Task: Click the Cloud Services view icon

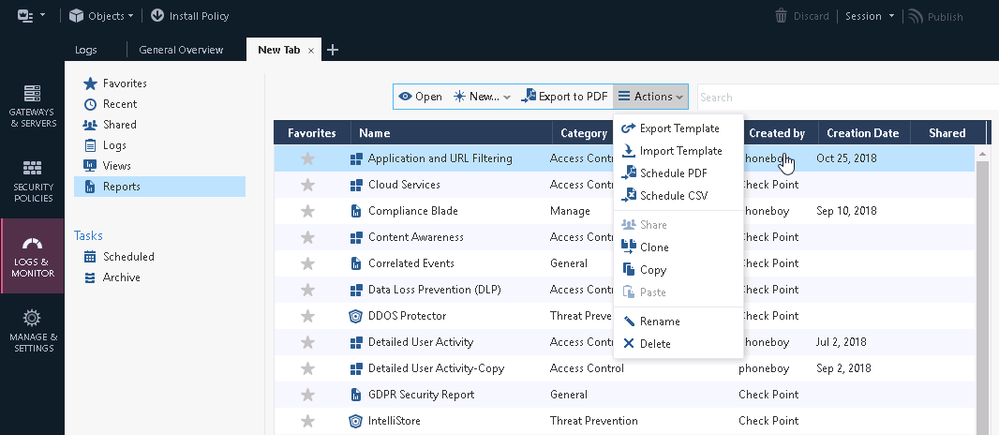Action: click(356, 185)
